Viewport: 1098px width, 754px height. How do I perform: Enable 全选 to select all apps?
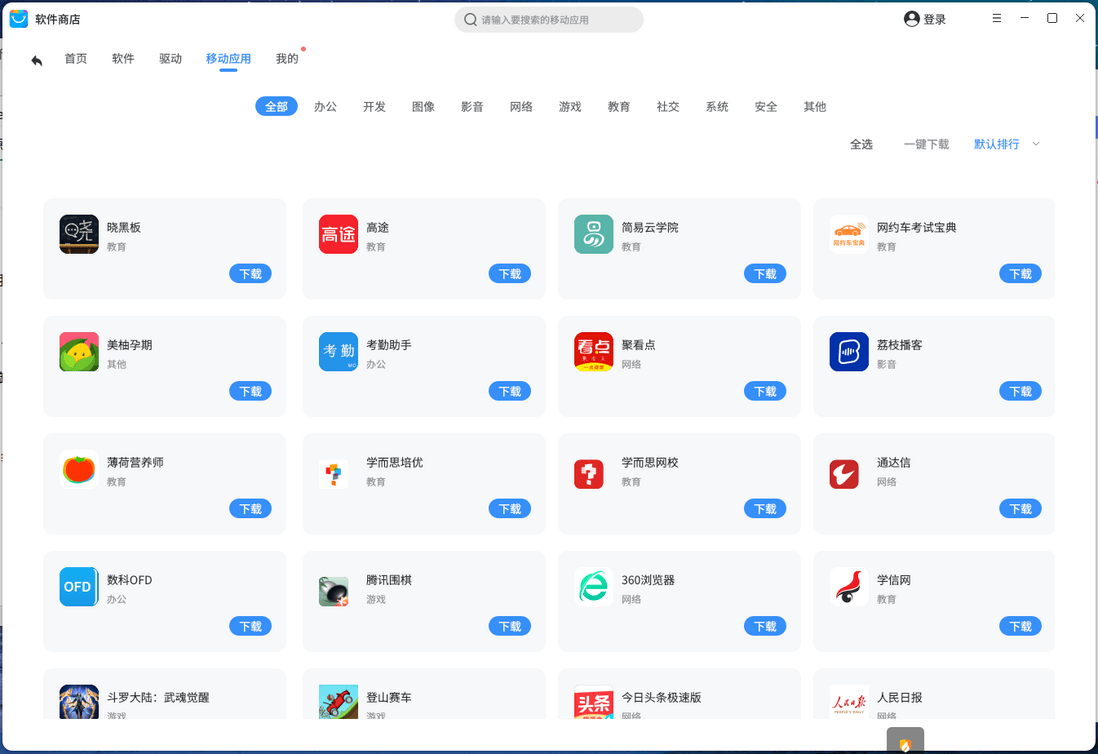tap(862, 144)
